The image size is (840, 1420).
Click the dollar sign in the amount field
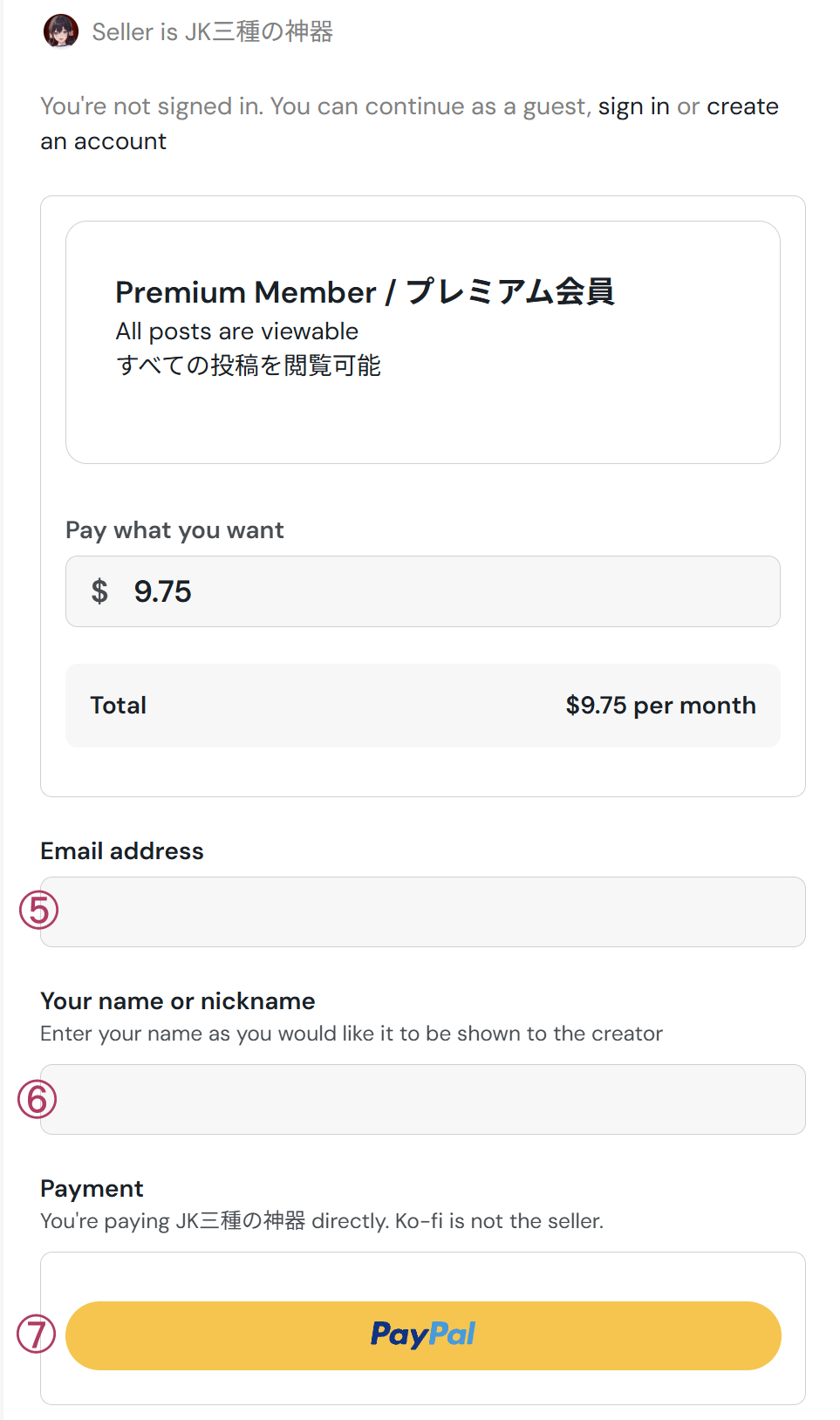pyautogui.click(x=100, y=591)
